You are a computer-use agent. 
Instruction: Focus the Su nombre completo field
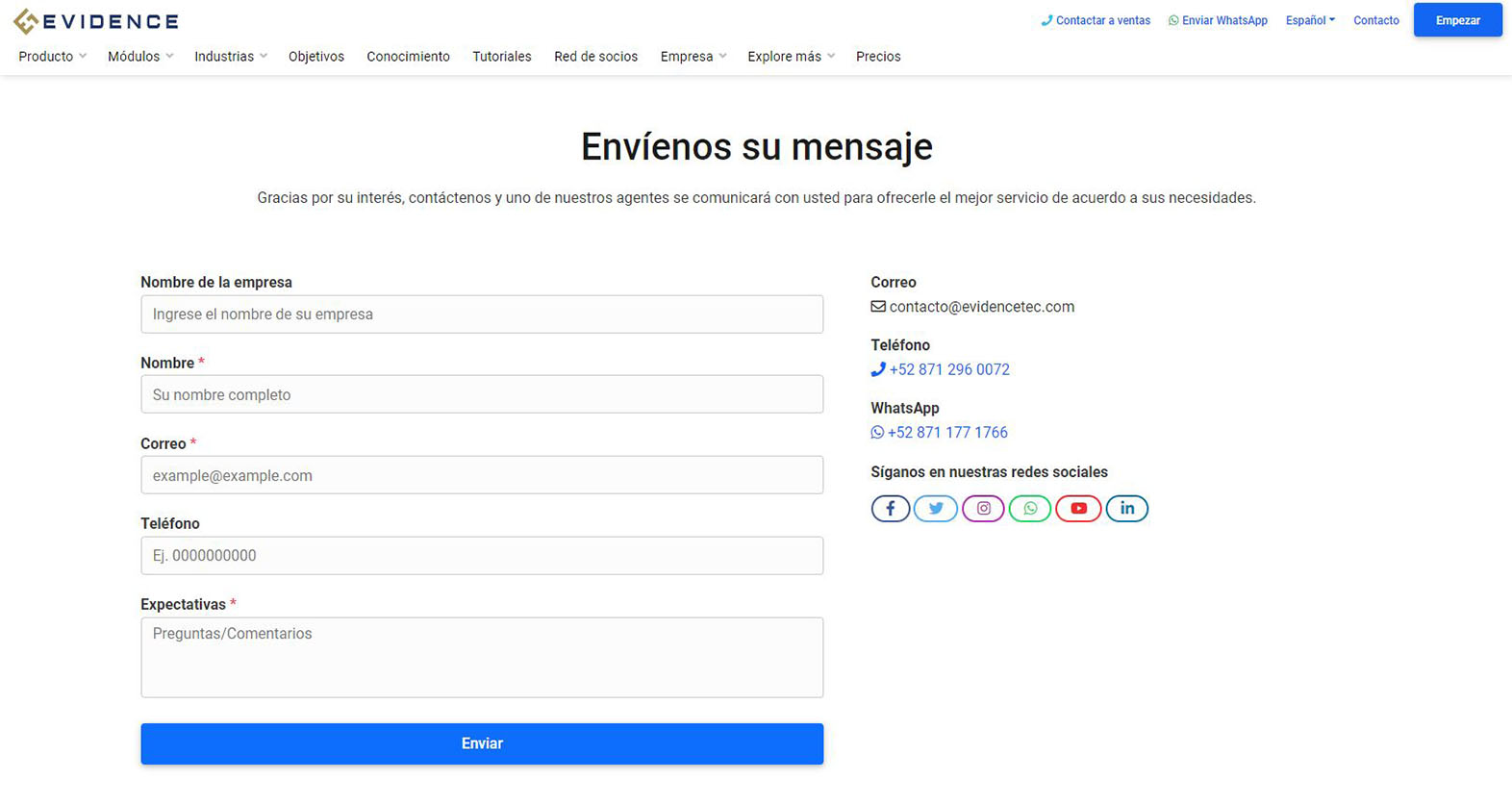click(x=482, y=394)
